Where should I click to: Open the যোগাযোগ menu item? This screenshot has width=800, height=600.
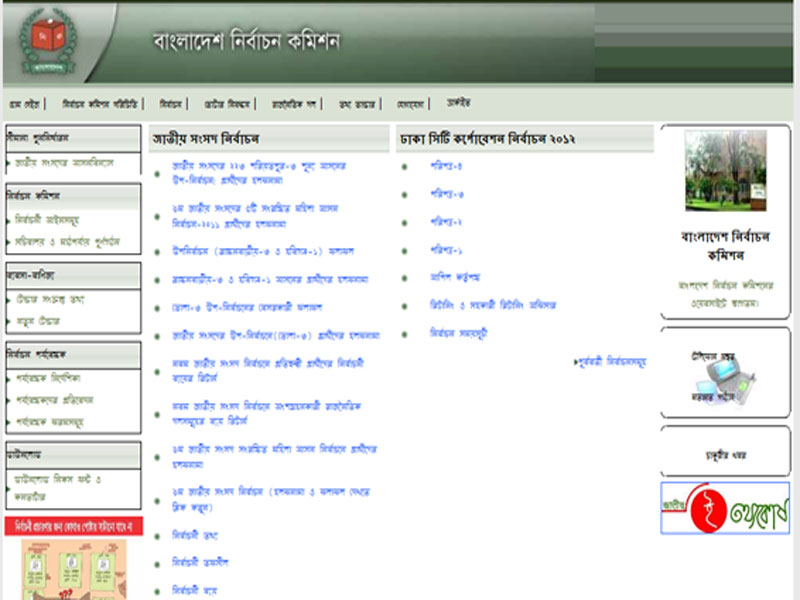pos(410,104)
